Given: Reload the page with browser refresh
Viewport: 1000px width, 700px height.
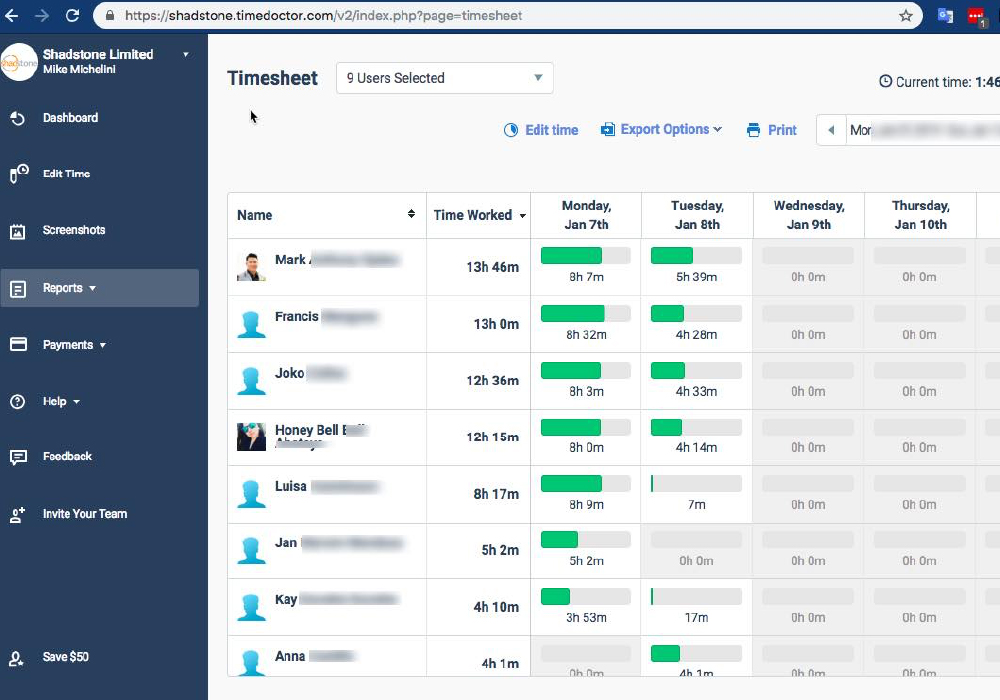Looking at the screenshot, I should 72,16.
